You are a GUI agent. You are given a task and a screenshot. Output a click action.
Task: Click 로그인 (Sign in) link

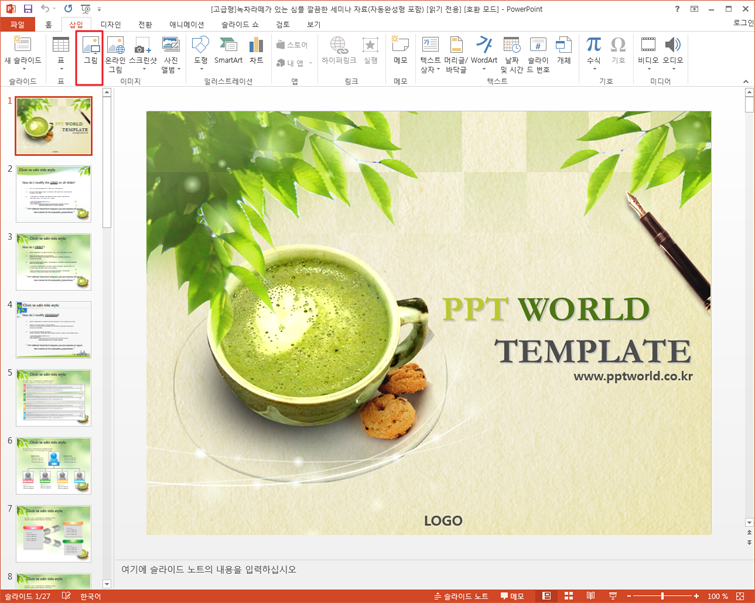[x=744, y=23]
